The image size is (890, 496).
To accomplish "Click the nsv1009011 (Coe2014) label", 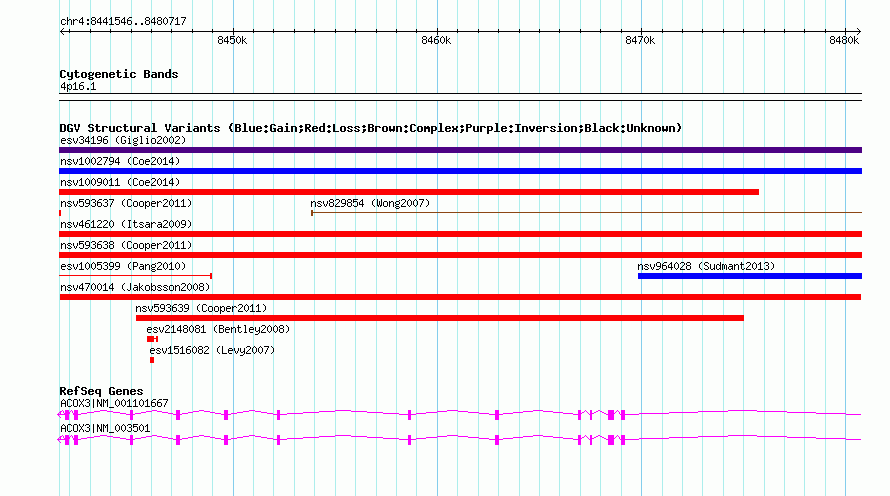I will (120, 182).
